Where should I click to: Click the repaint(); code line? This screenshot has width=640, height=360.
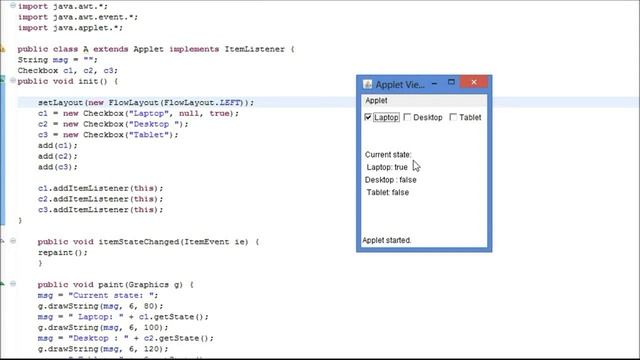[62, 252]
